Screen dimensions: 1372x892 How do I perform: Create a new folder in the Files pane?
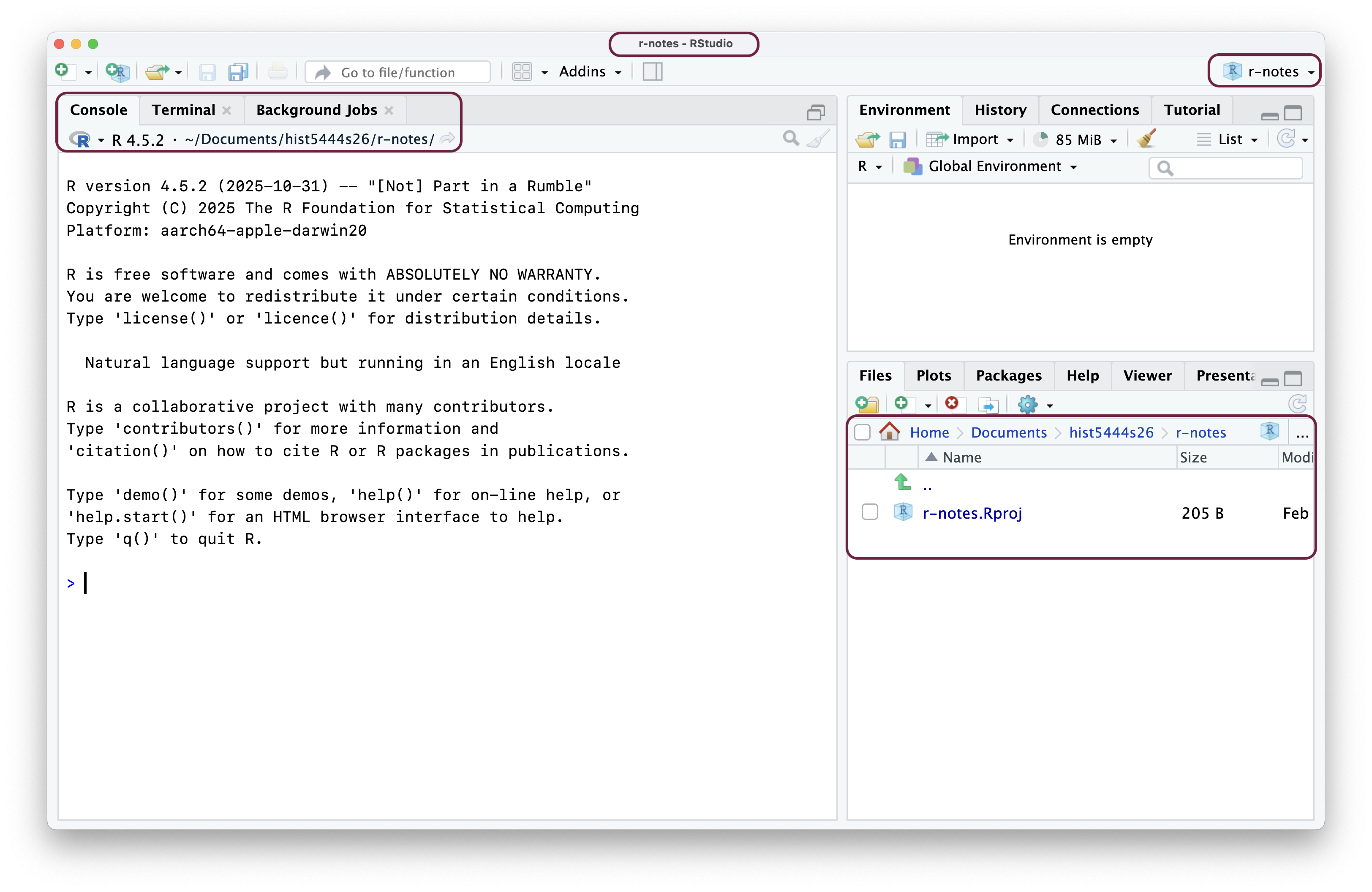pos(867,404)
